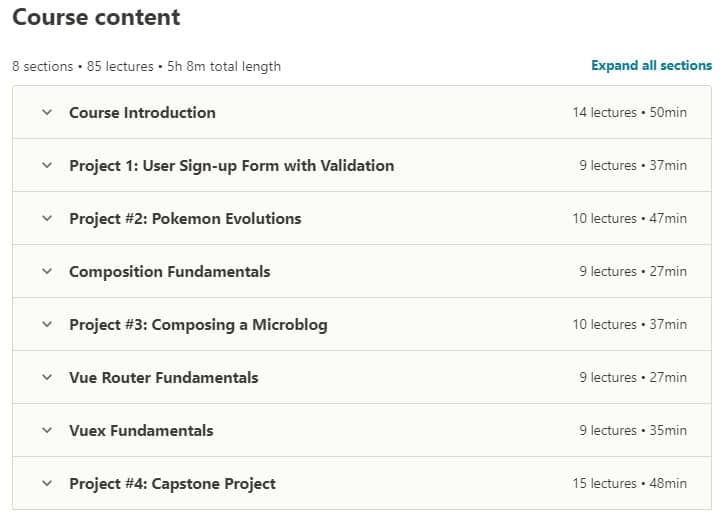Screen dimensions: 724x516
Task: Click the Course content heading
Action: (x=96, y=18)
